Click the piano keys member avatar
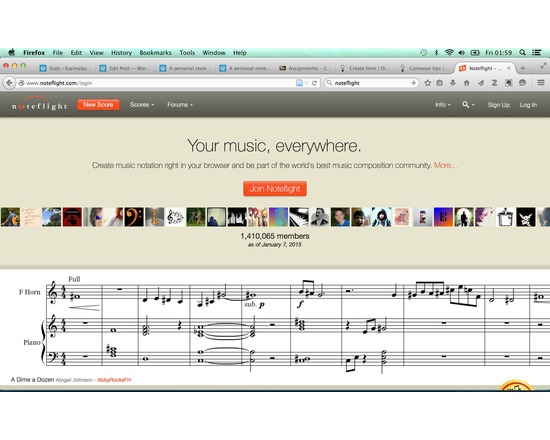Viewport: 550px width, 440px height. [299, 217]
